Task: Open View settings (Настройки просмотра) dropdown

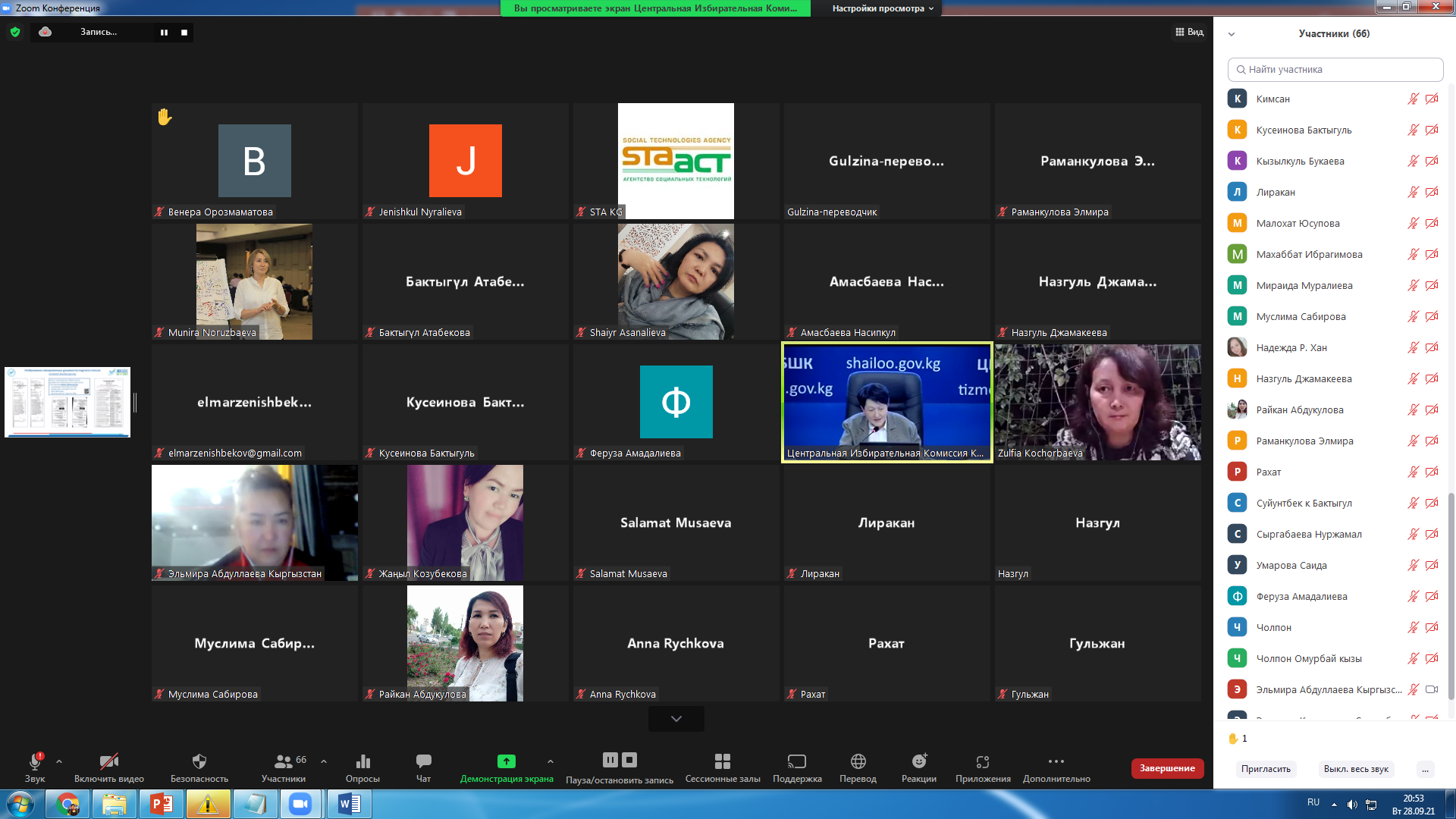Action: click(883, 8)
